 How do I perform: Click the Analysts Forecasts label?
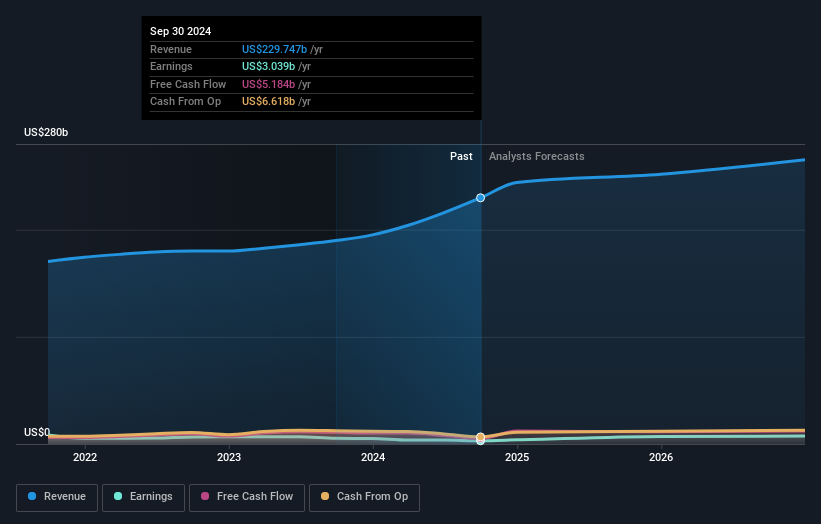537,156
